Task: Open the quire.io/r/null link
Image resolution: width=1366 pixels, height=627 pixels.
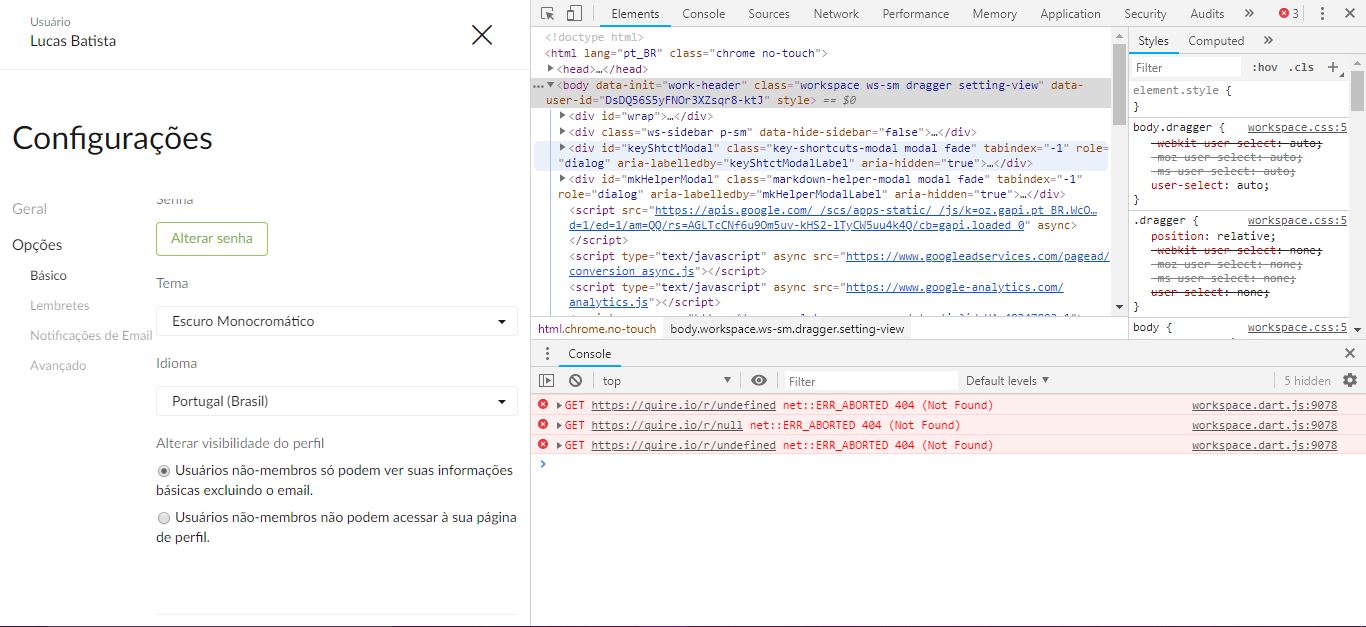Action: (667, 425)
